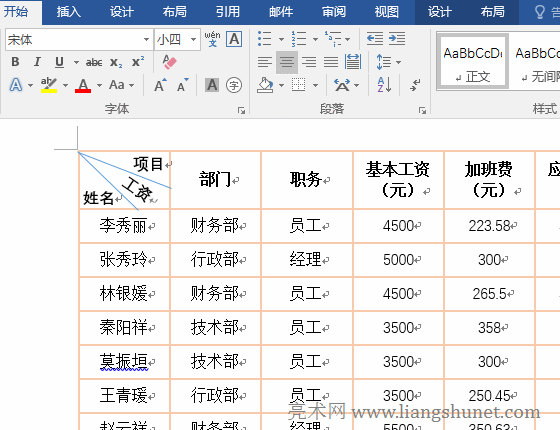Click the increase indent icon
Viewport: 560px width, 430px height.
[x=397, y=39]
